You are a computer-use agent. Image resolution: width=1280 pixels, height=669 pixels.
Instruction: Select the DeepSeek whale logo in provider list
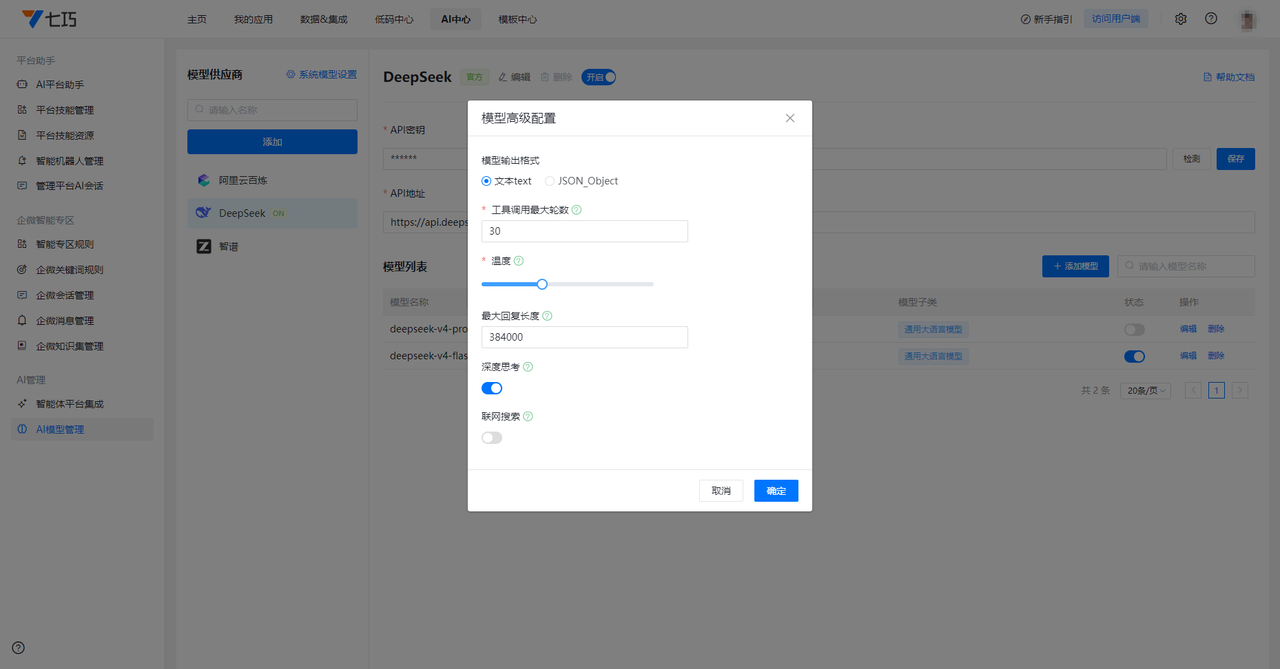203,213
